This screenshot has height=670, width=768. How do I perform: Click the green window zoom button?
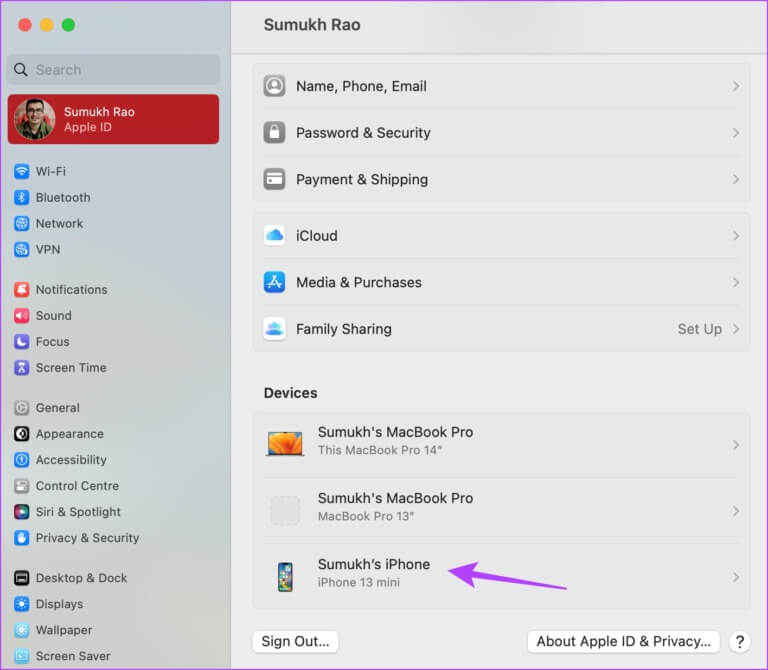click(69, 24)
